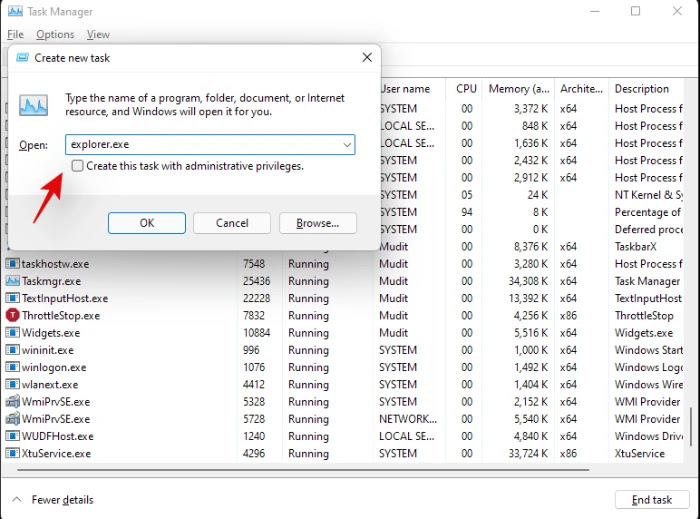The width and height of the screenshot is (700, 519).
Task: Click the XtuService.exe process icon
Action: [x=12, y=453]
